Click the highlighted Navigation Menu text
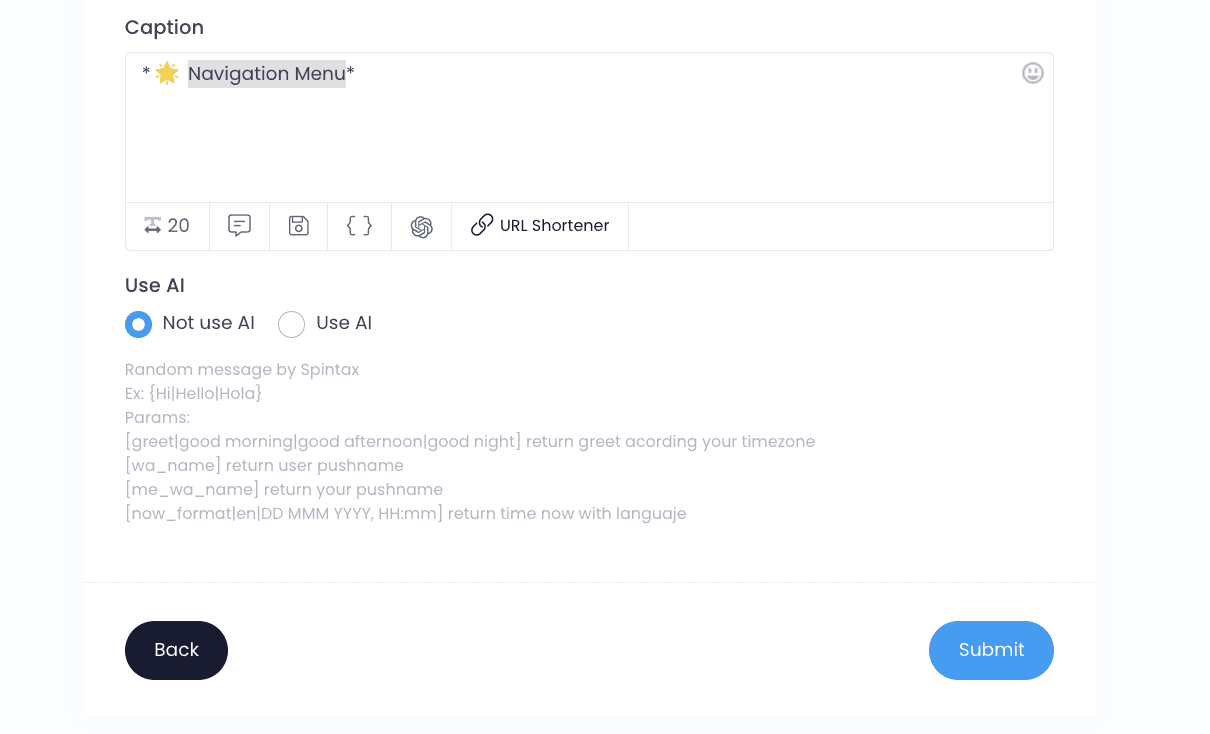1210x734 pixels. click(x=267, y=74)
